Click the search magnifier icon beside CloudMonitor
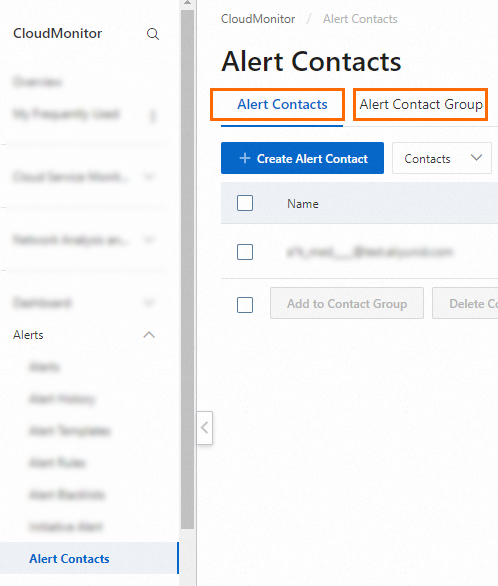The width and height of the screenshot is (498, 586). click(153, 34)
